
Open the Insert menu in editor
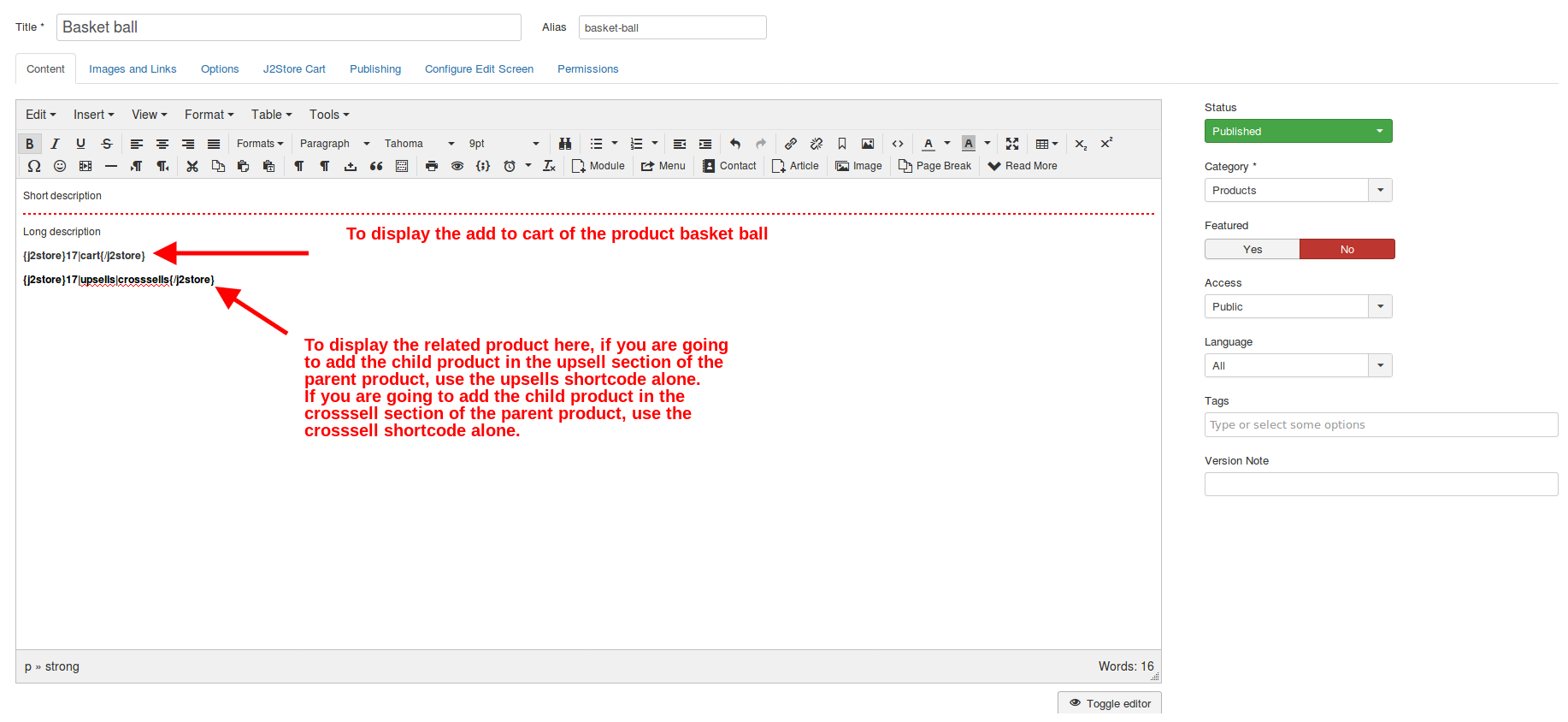click(93, 115)
